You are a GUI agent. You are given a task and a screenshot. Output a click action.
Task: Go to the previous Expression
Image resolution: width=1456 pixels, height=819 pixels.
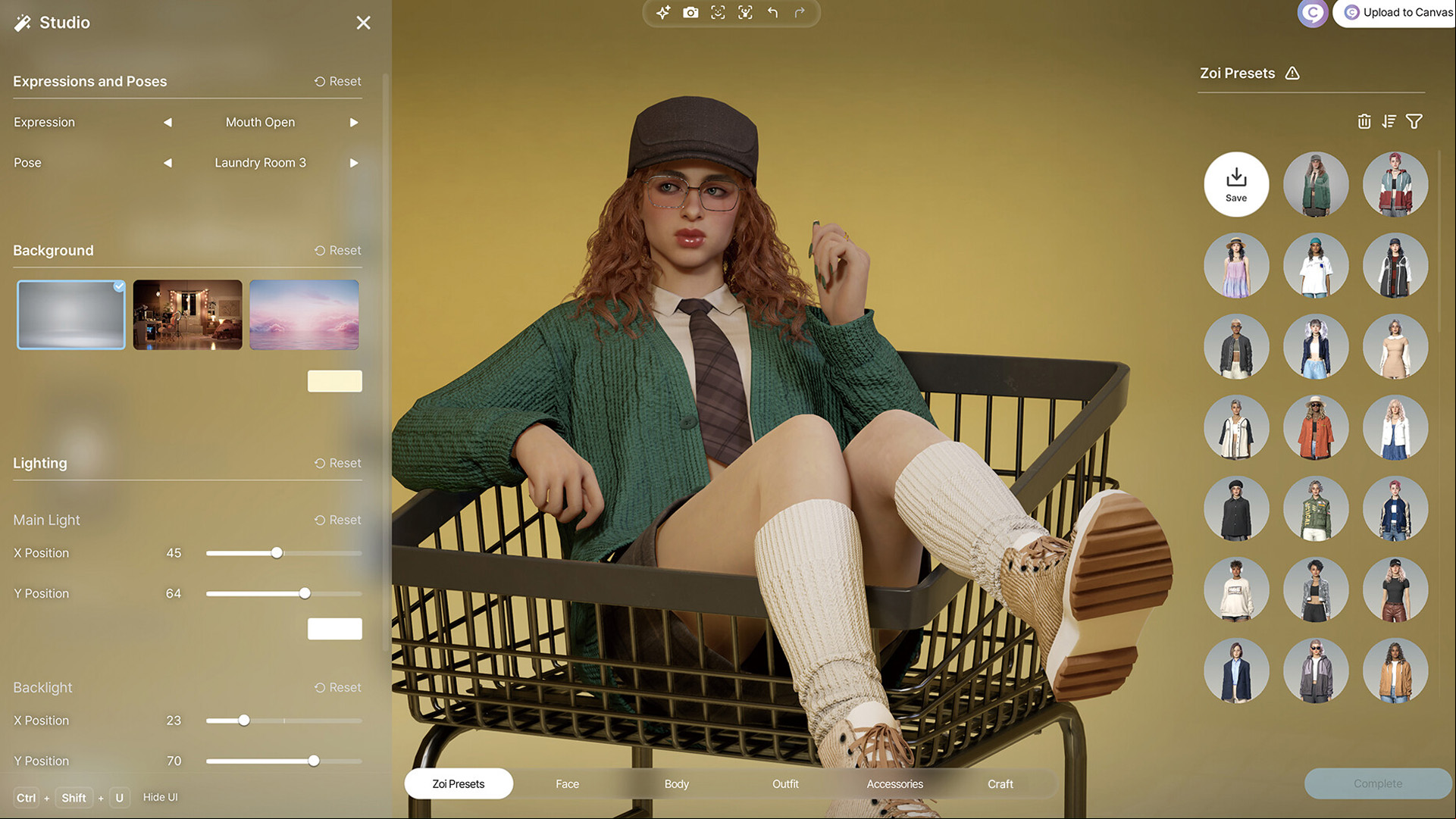click(x=168, y=122)
